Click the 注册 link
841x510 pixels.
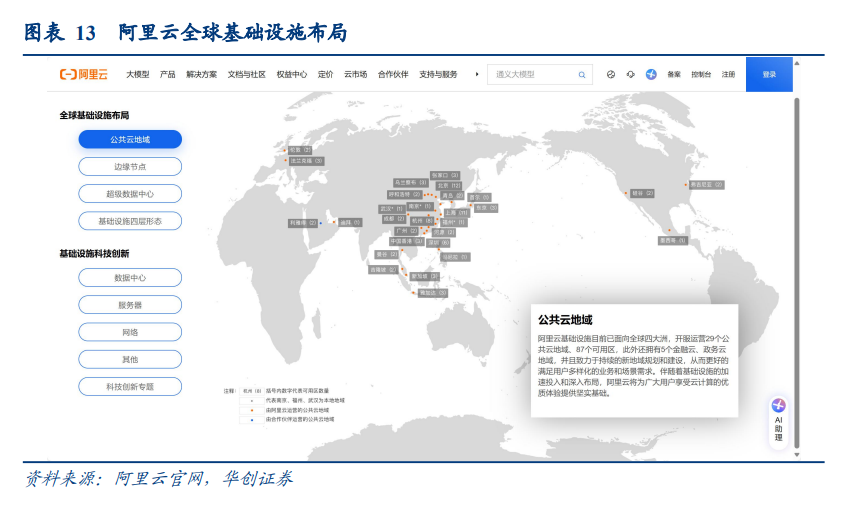click(728, 74)
